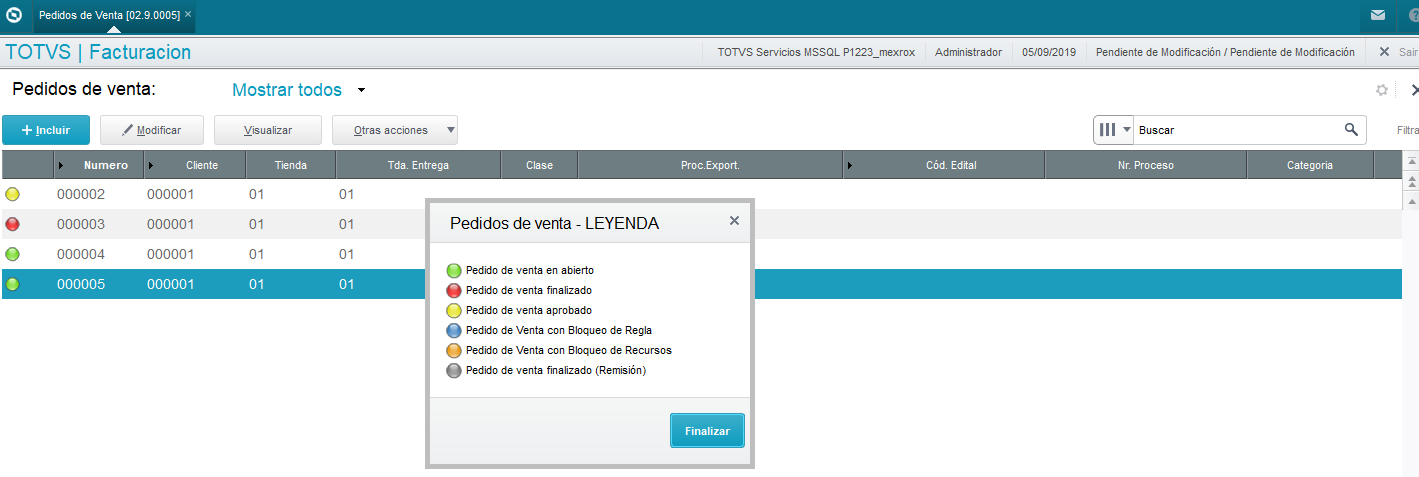Click 'TOTVS Servicios MSSQL P1223_mexrox' status text
Viewport: 1419px width, 477px height.
816,52
